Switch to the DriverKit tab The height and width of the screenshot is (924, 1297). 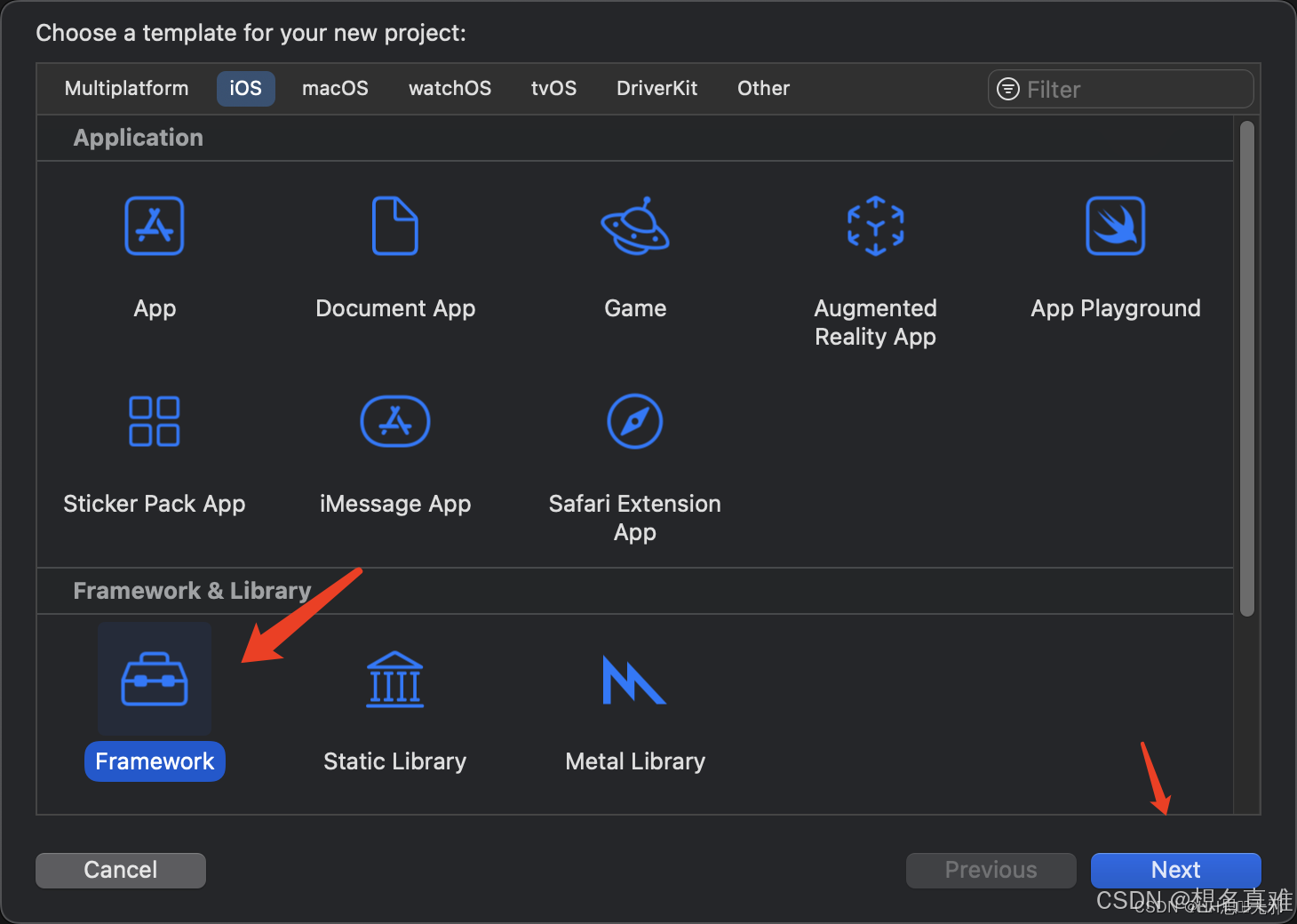pos(656,88)
